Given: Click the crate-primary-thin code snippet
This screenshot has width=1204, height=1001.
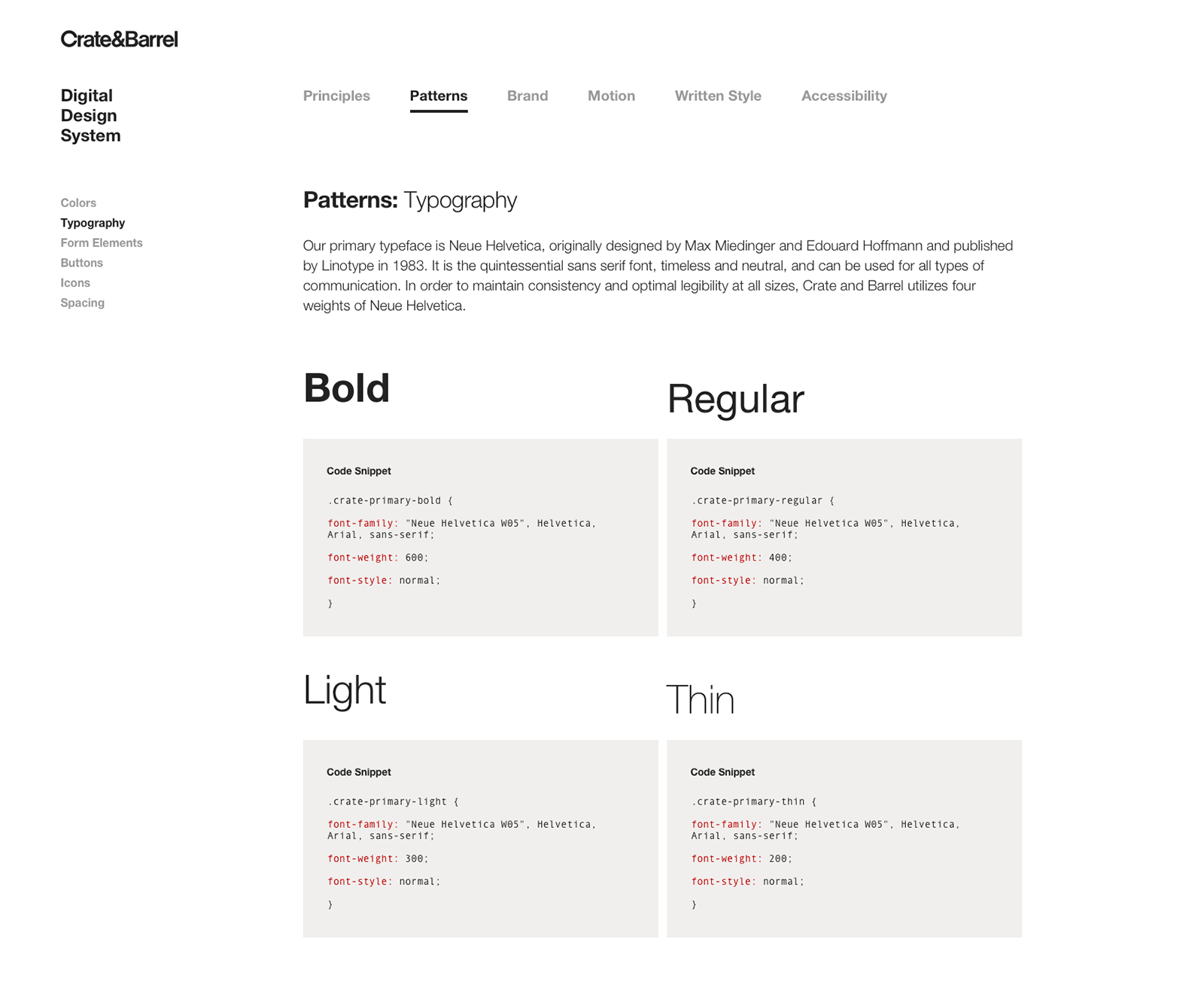Looking at the screenshot, I should 844,837.
